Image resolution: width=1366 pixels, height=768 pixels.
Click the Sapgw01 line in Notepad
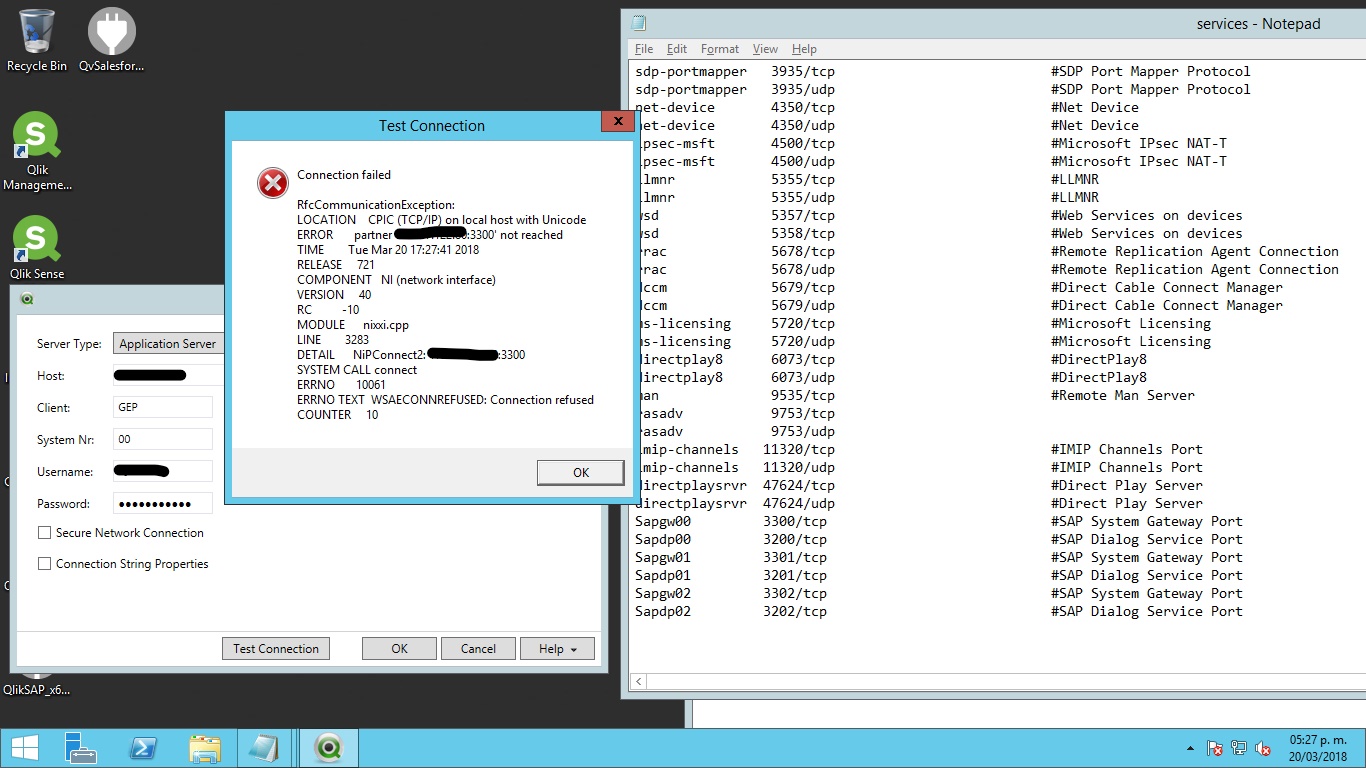pos(938,557)
